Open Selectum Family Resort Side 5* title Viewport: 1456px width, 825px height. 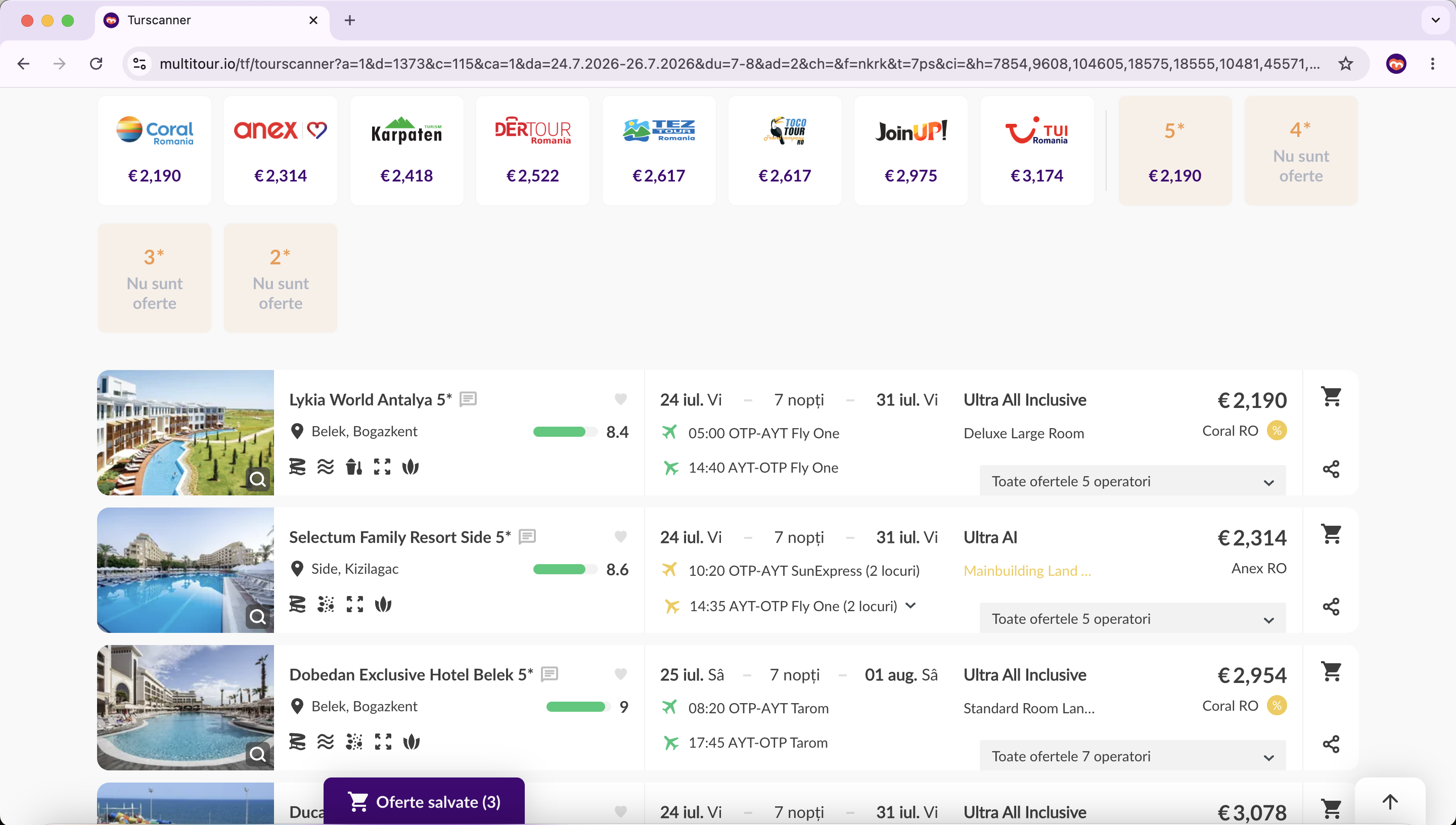coord(400,536)
